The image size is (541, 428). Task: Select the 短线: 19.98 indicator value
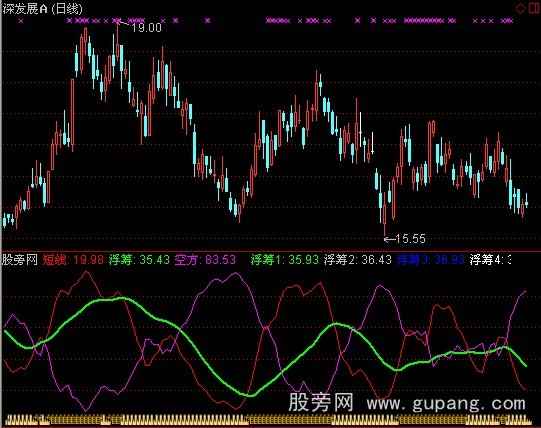pos(73,260)
